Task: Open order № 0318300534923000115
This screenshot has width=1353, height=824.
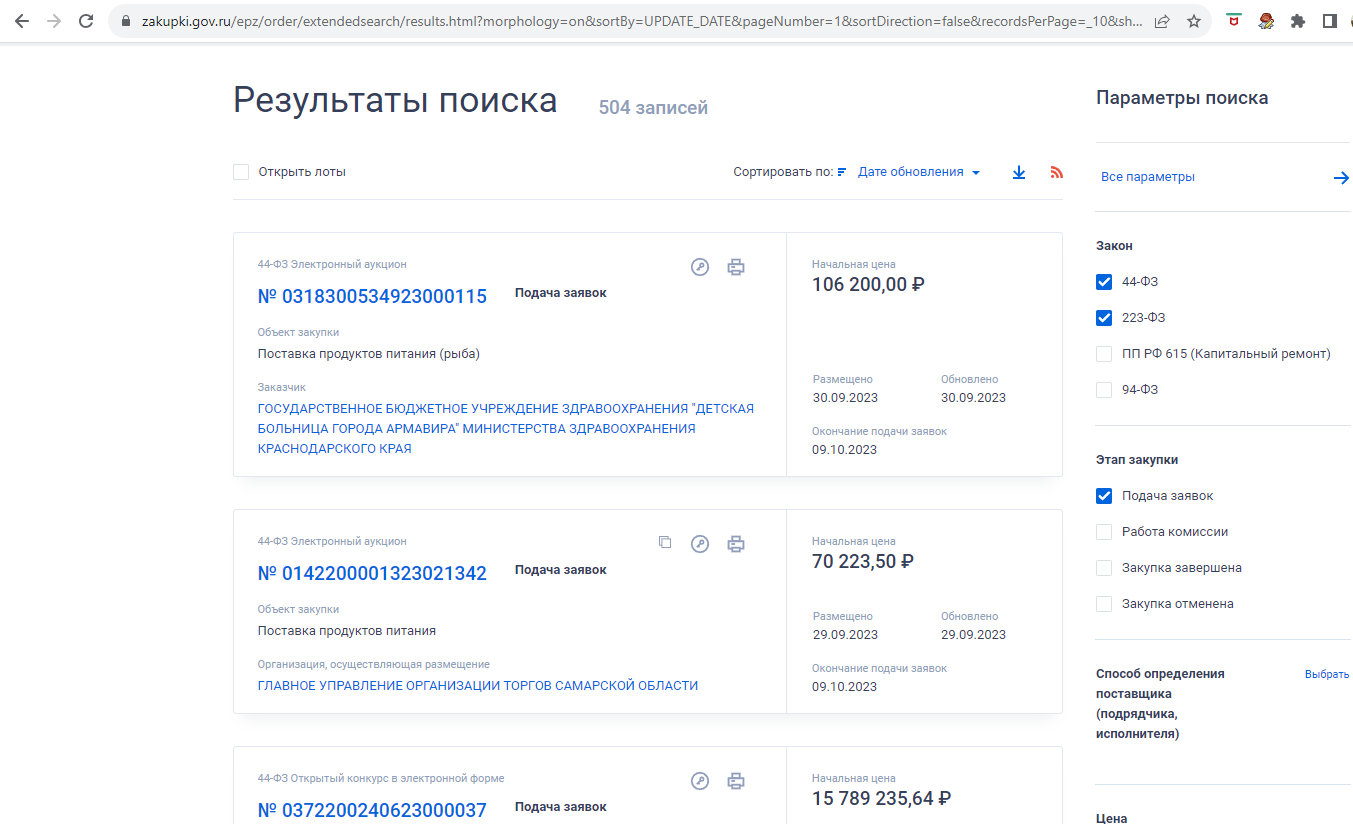Action: 372,296
